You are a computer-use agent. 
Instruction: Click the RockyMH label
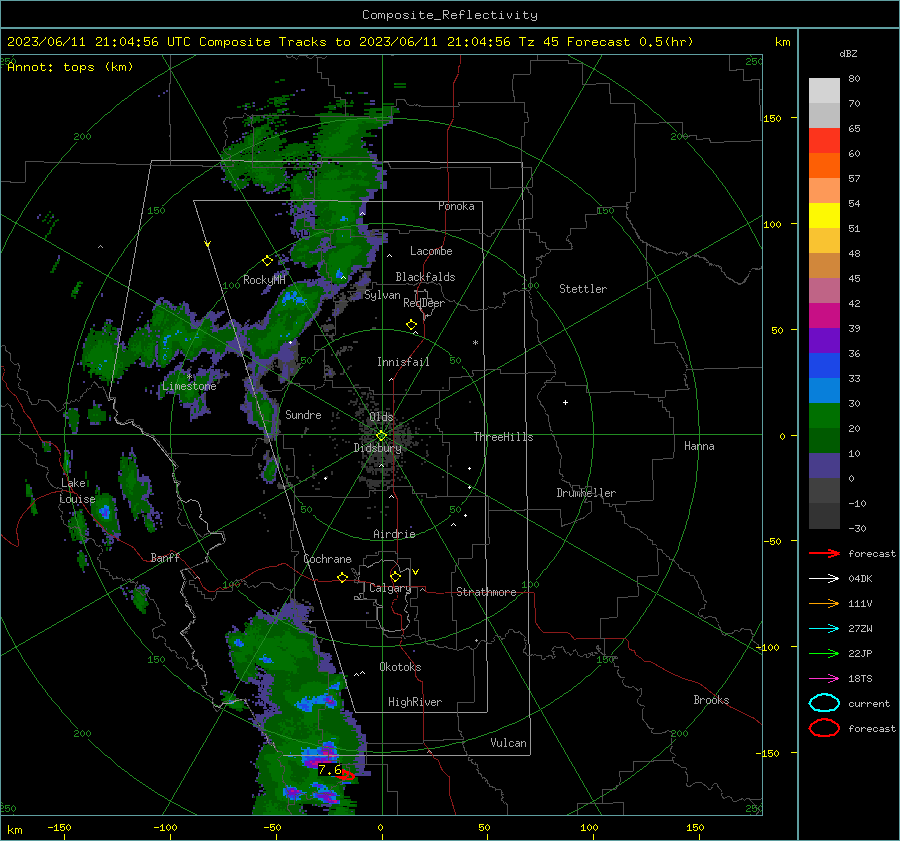click(264, 280)
